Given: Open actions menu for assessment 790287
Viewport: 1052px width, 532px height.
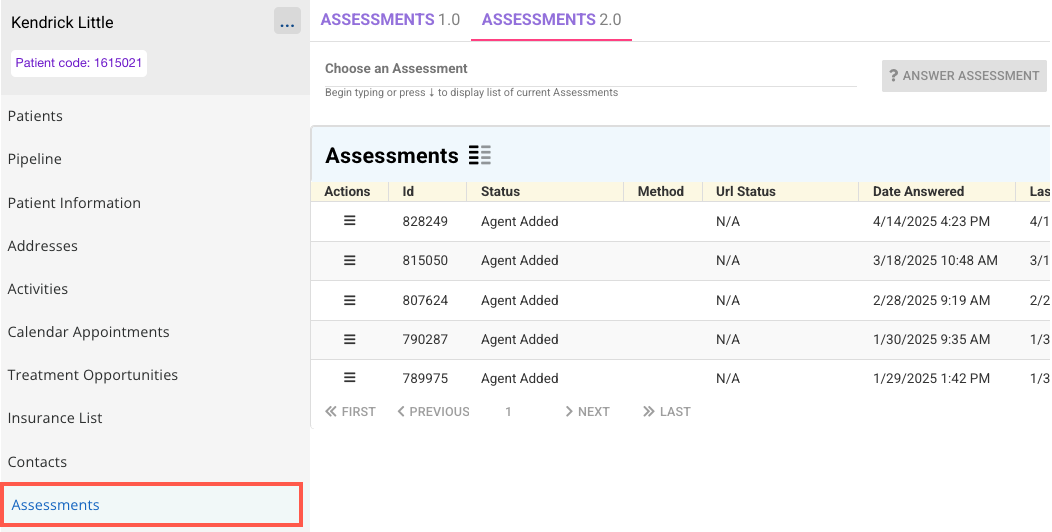Looking at the screenshot, I should point(350,339).
